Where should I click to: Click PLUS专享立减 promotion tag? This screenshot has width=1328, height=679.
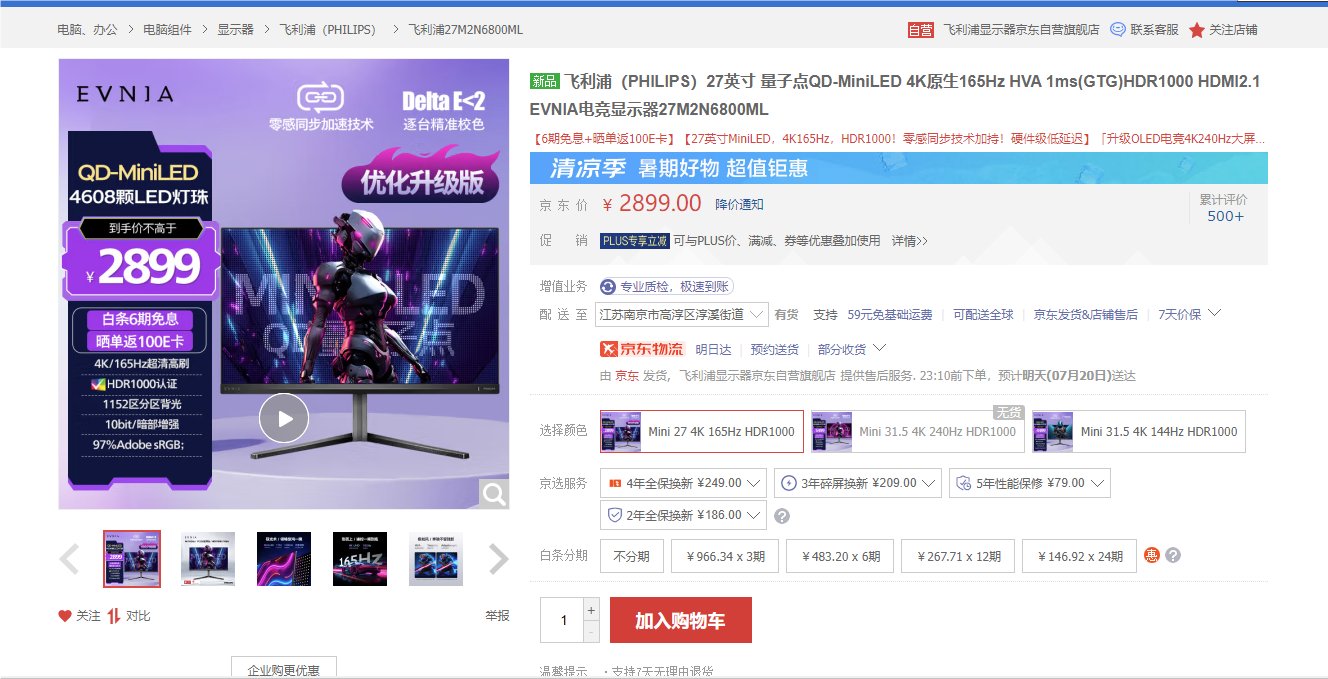coord(634,241)
